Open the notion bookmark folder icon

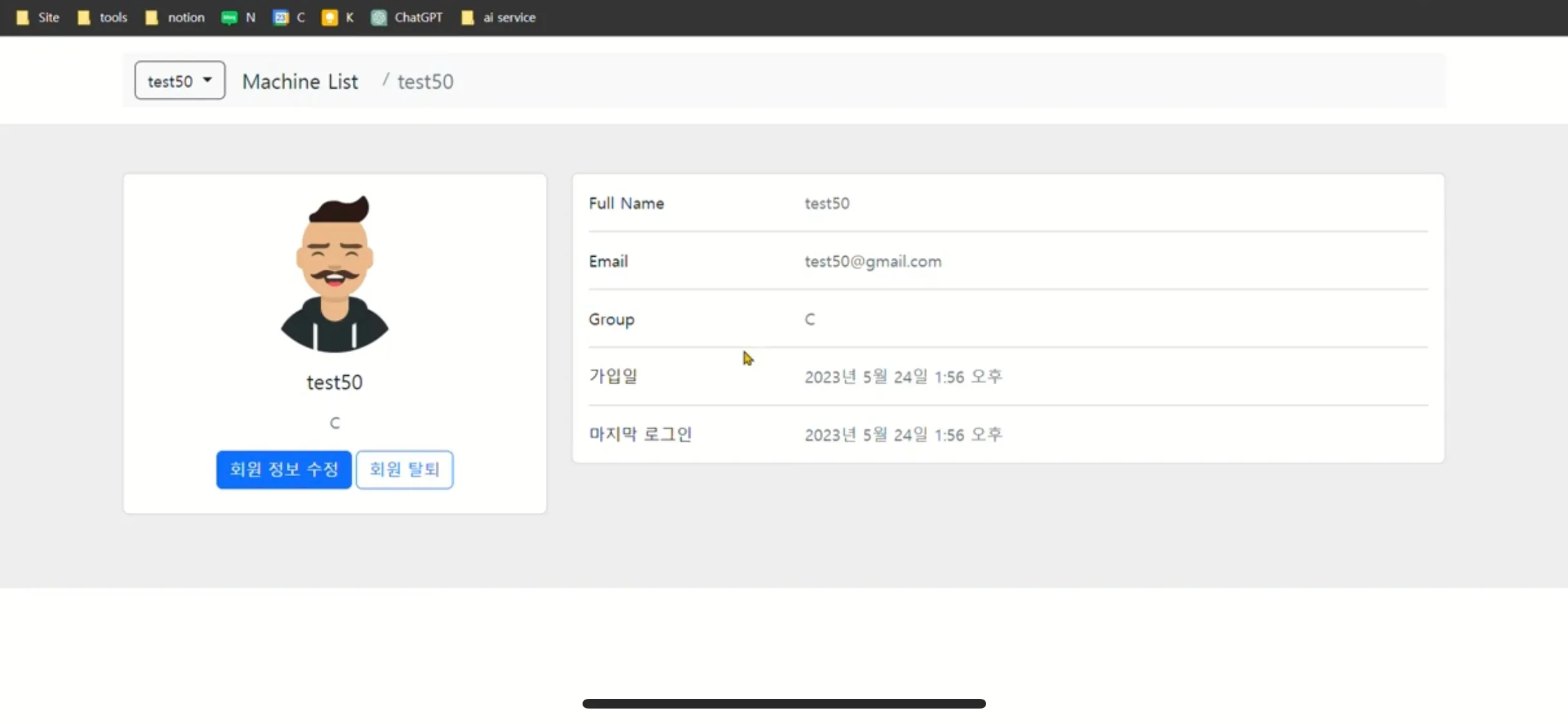point(152,17)
